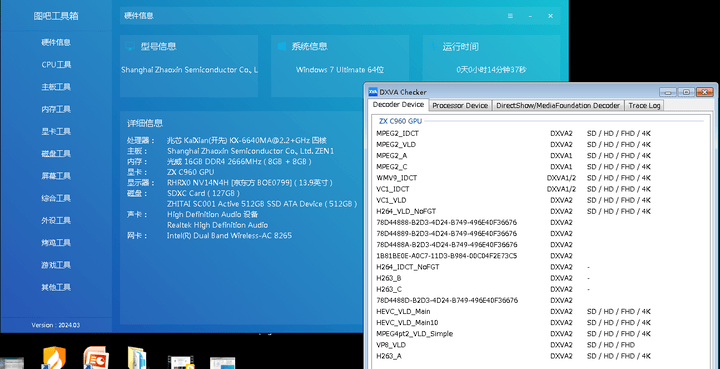
Task: Open 屏幕工具 in the sidebar
Action: 56,176
